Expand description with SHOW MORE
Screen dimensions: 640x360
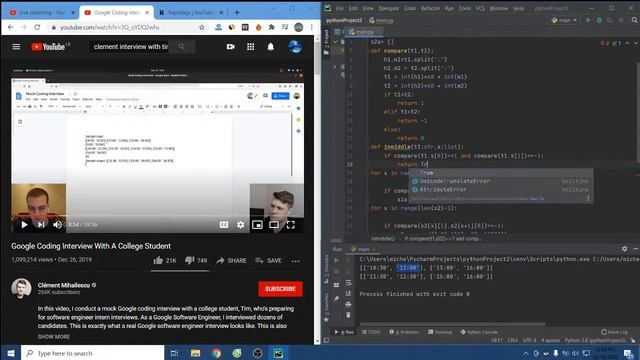[x=54, y=336]
